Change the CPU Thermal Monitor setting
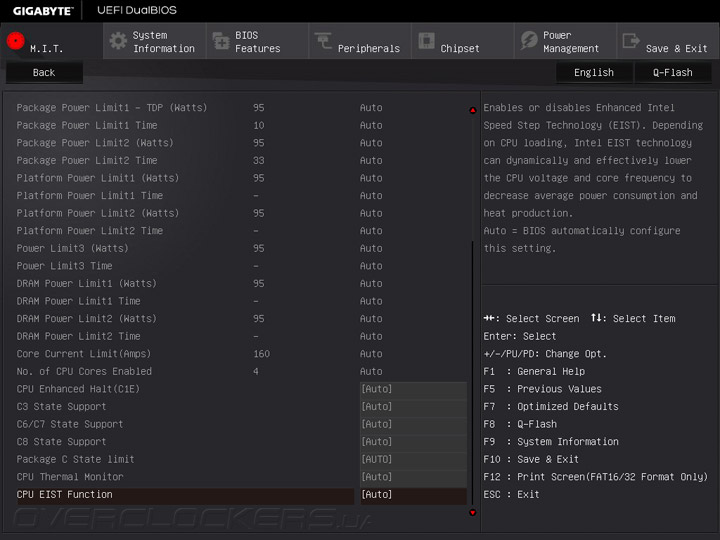This screenshot has width=720, height=540. [x=412, y=477]
